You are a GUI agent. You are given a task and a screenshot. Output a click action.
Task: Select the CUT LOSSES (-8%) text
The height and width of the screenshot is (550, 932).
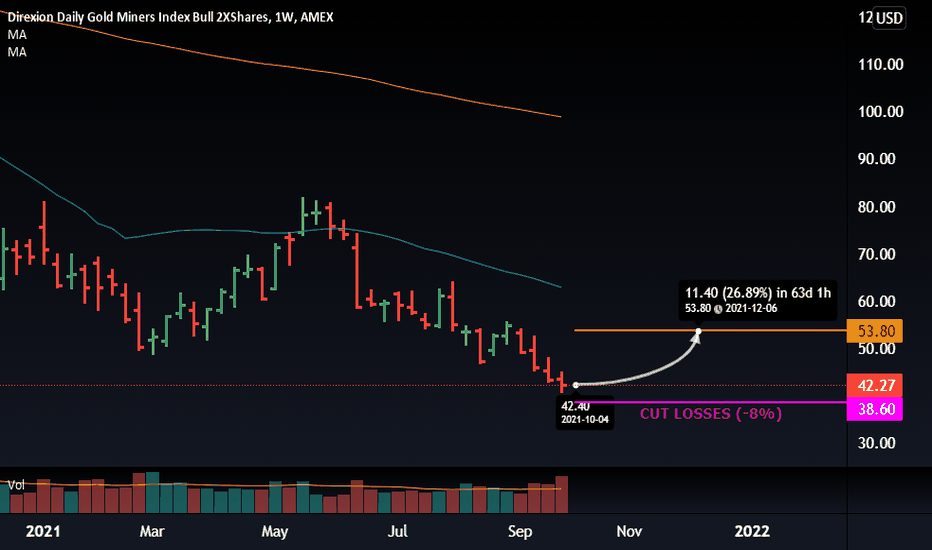711,413
